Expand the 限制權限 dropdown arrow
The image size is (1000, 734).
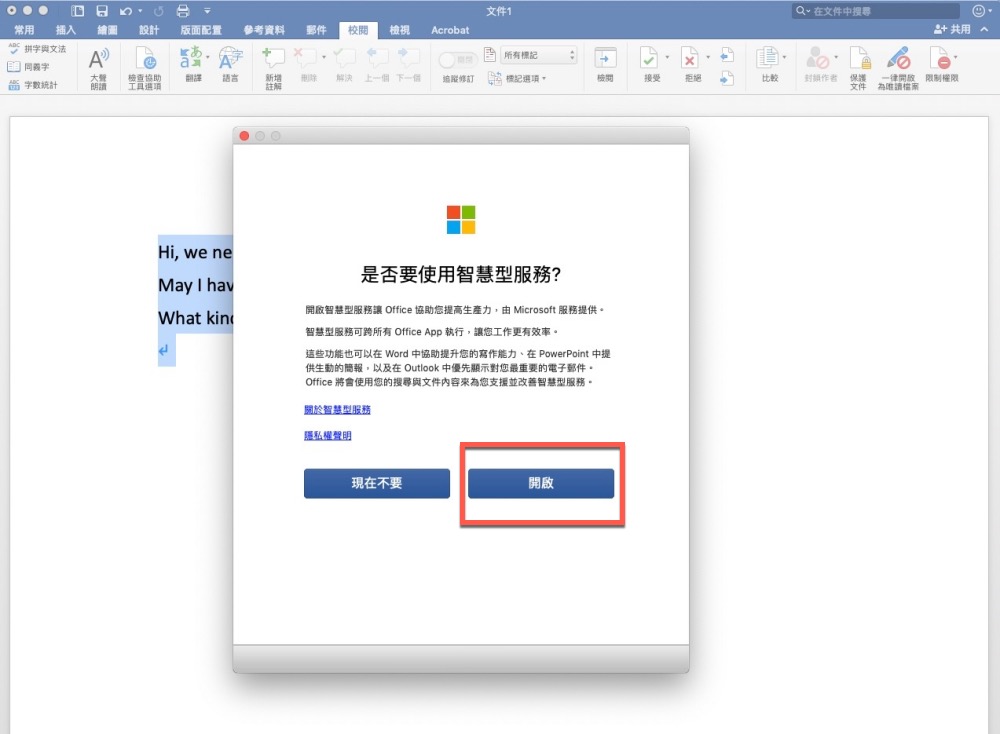pos(955,57)
